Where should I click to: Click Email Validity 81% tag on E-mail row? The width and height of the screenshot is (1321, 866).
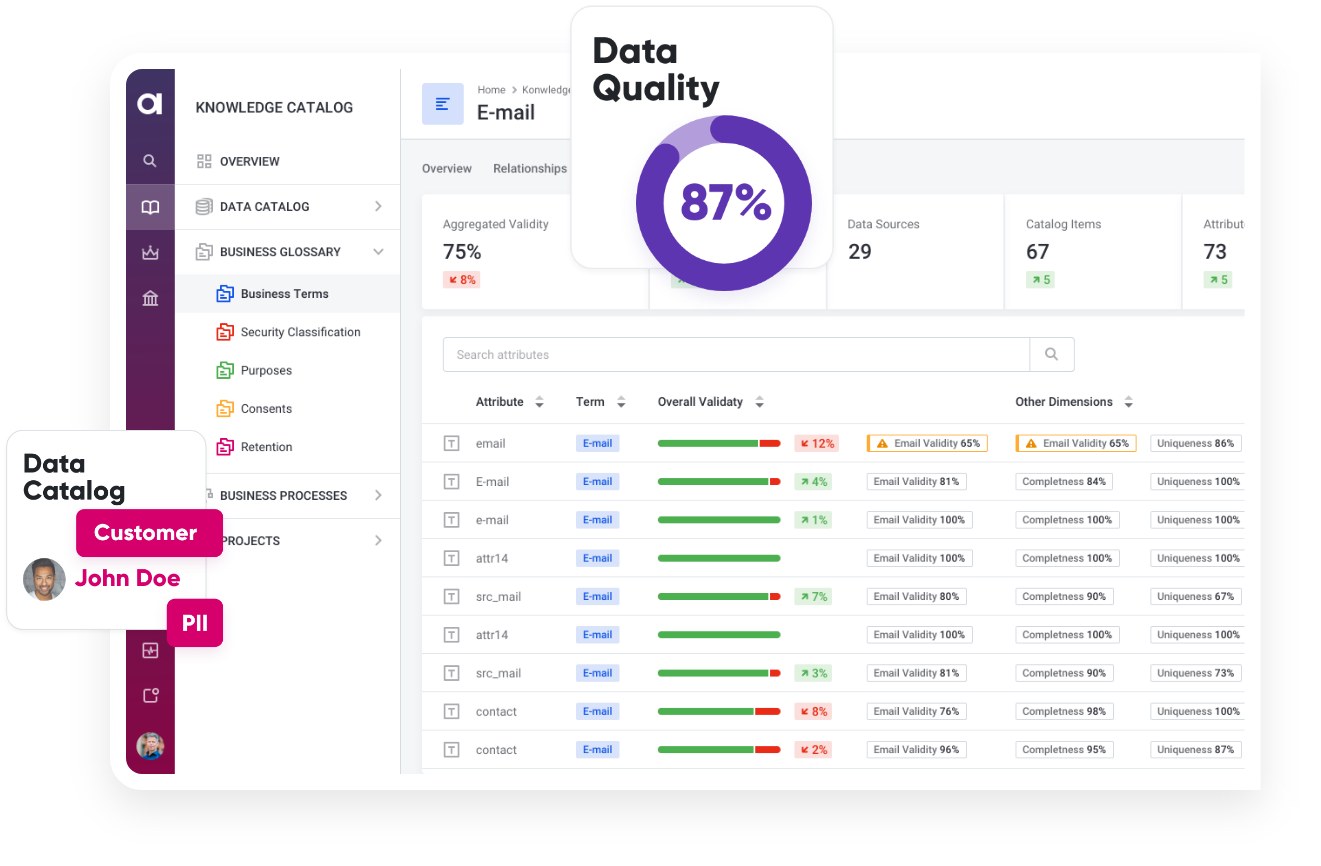[916, 481]
